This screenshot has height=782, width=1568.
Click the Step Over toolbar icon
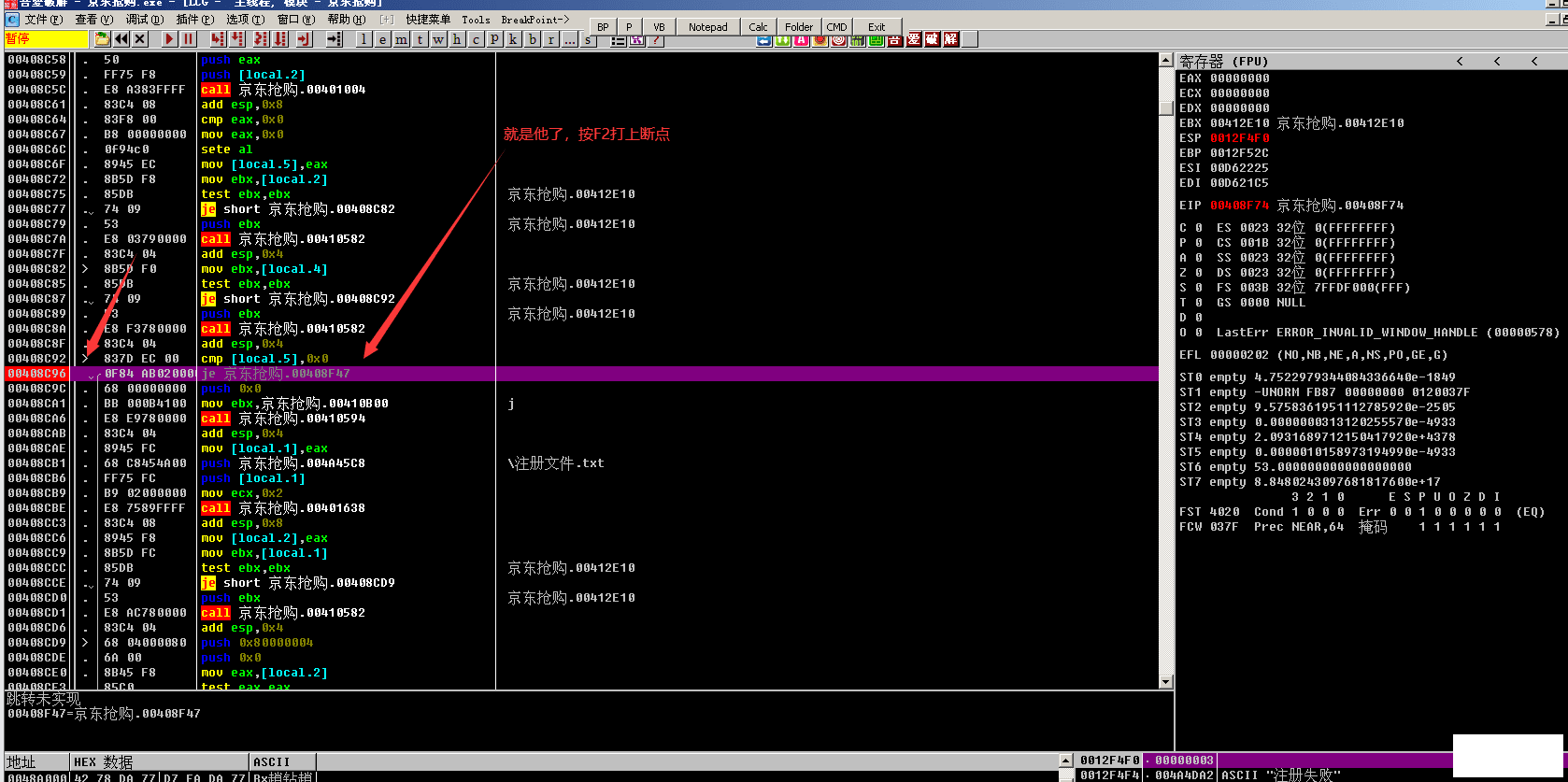237,39
